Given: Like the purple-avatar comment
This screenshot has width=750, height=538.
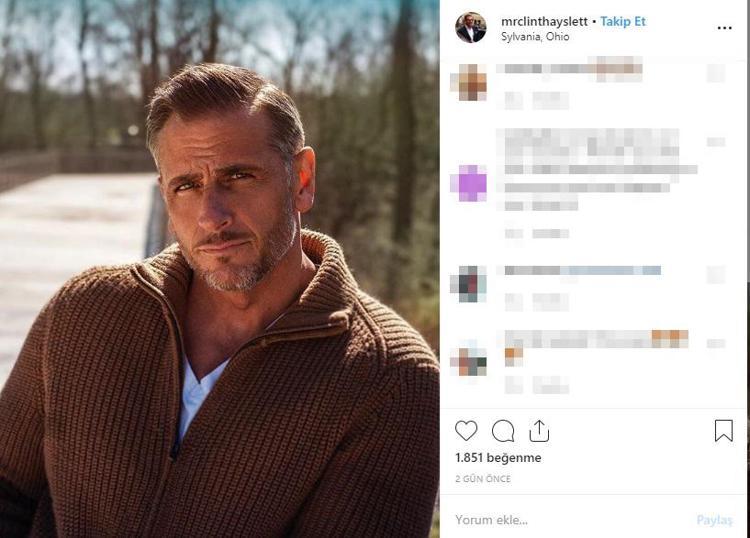Looking at the screenshot, I should pos(716,142).
